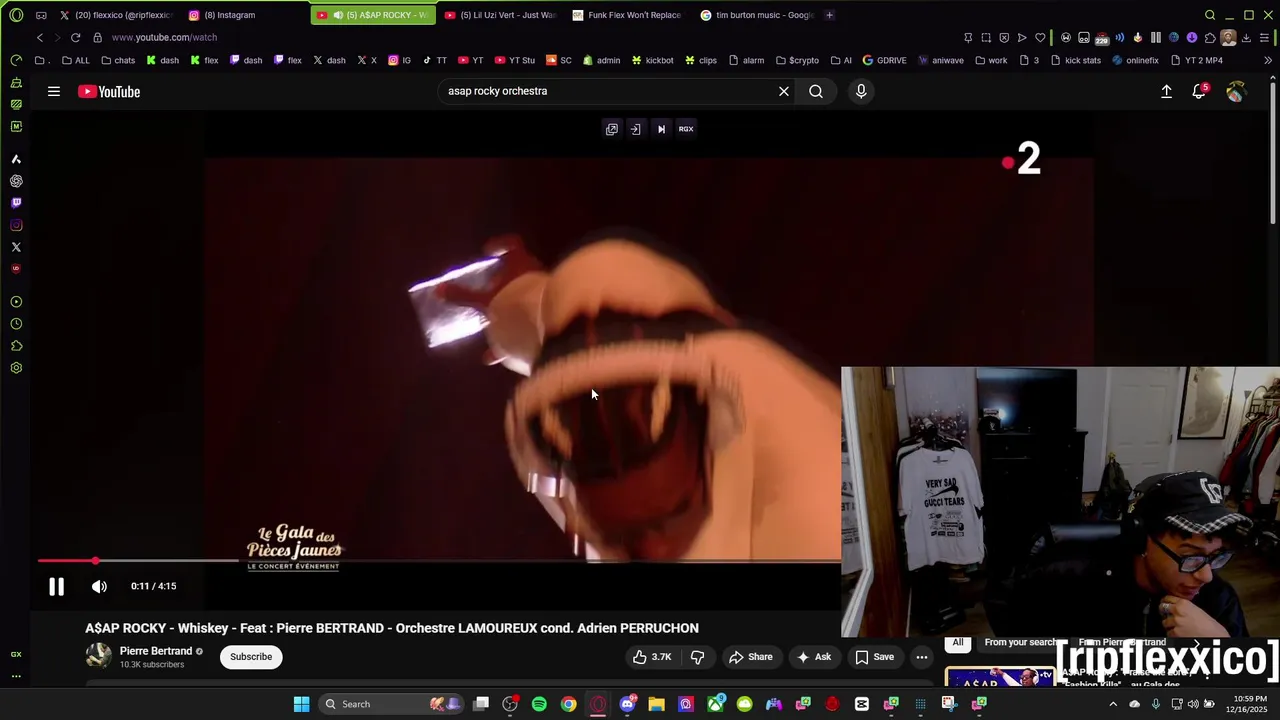Viewport: 1280px width, 720px height.
Task: Expand the alarm bookmarks folder
Action: 746,60
